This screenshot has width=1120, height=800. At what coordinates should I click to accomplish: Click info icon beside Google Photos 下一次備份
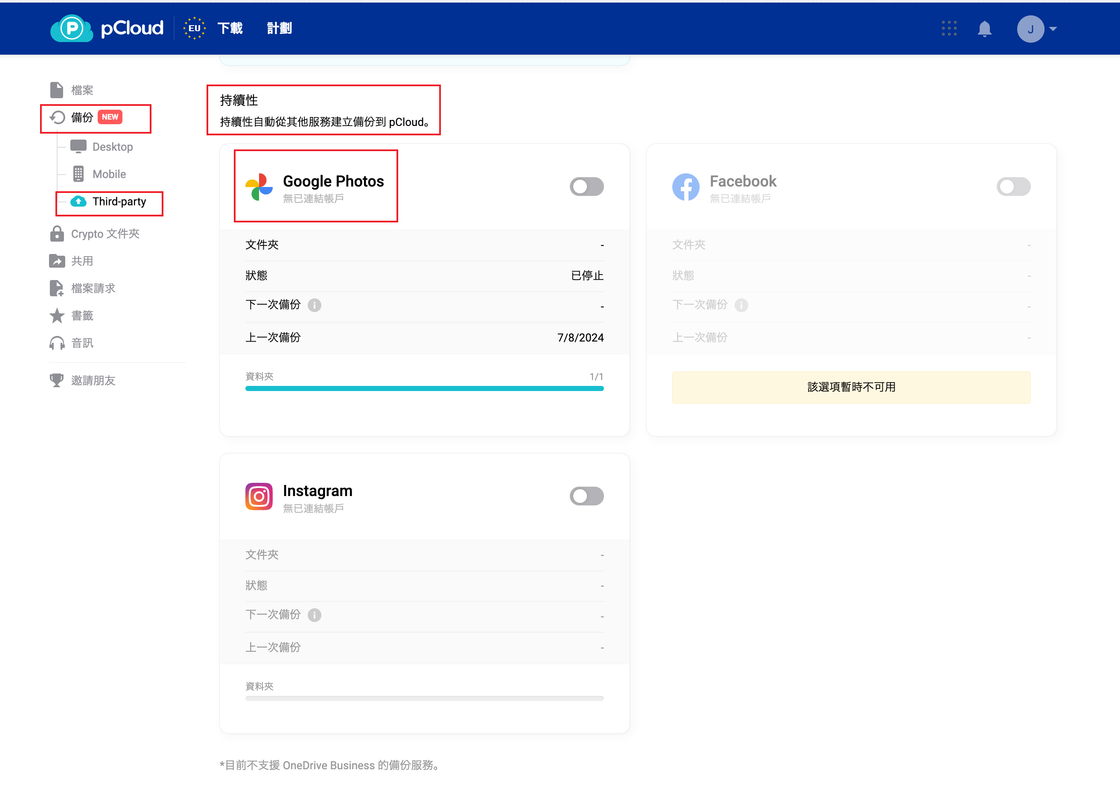click(x=314, y=305)
